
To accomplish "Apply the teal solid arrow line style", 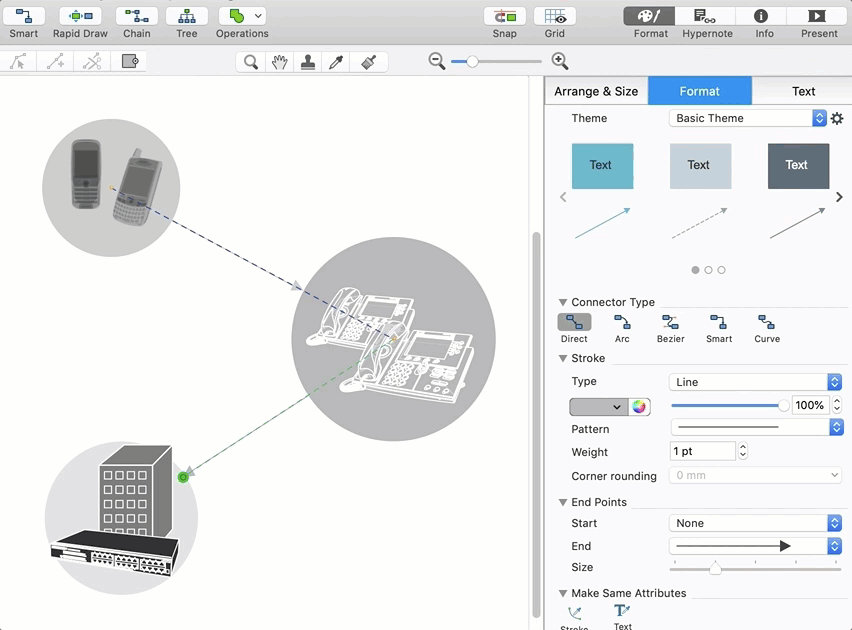I will (x=603, y=223).
